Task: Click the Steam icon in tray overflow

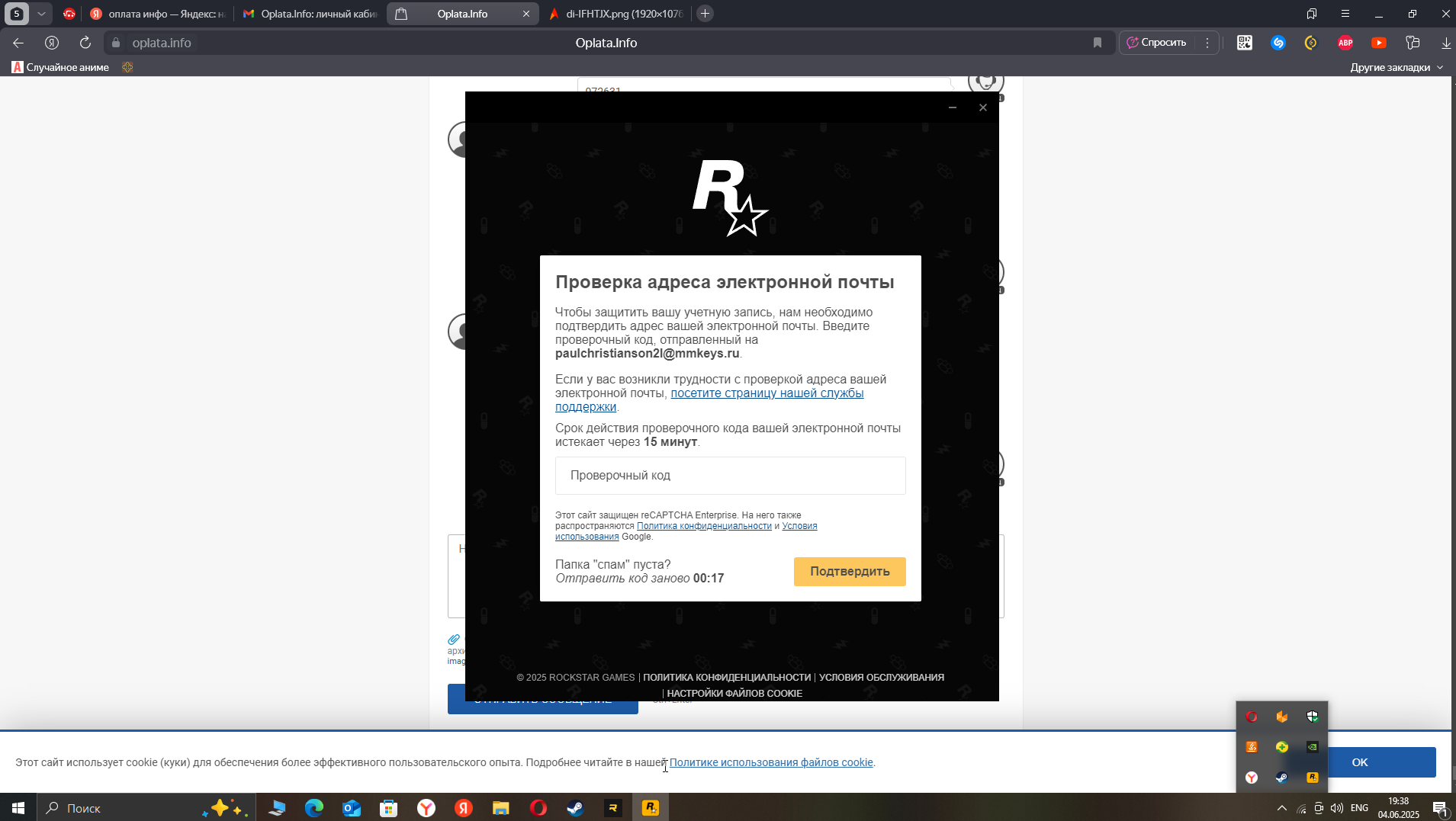Action: (x=1282, y=778)
